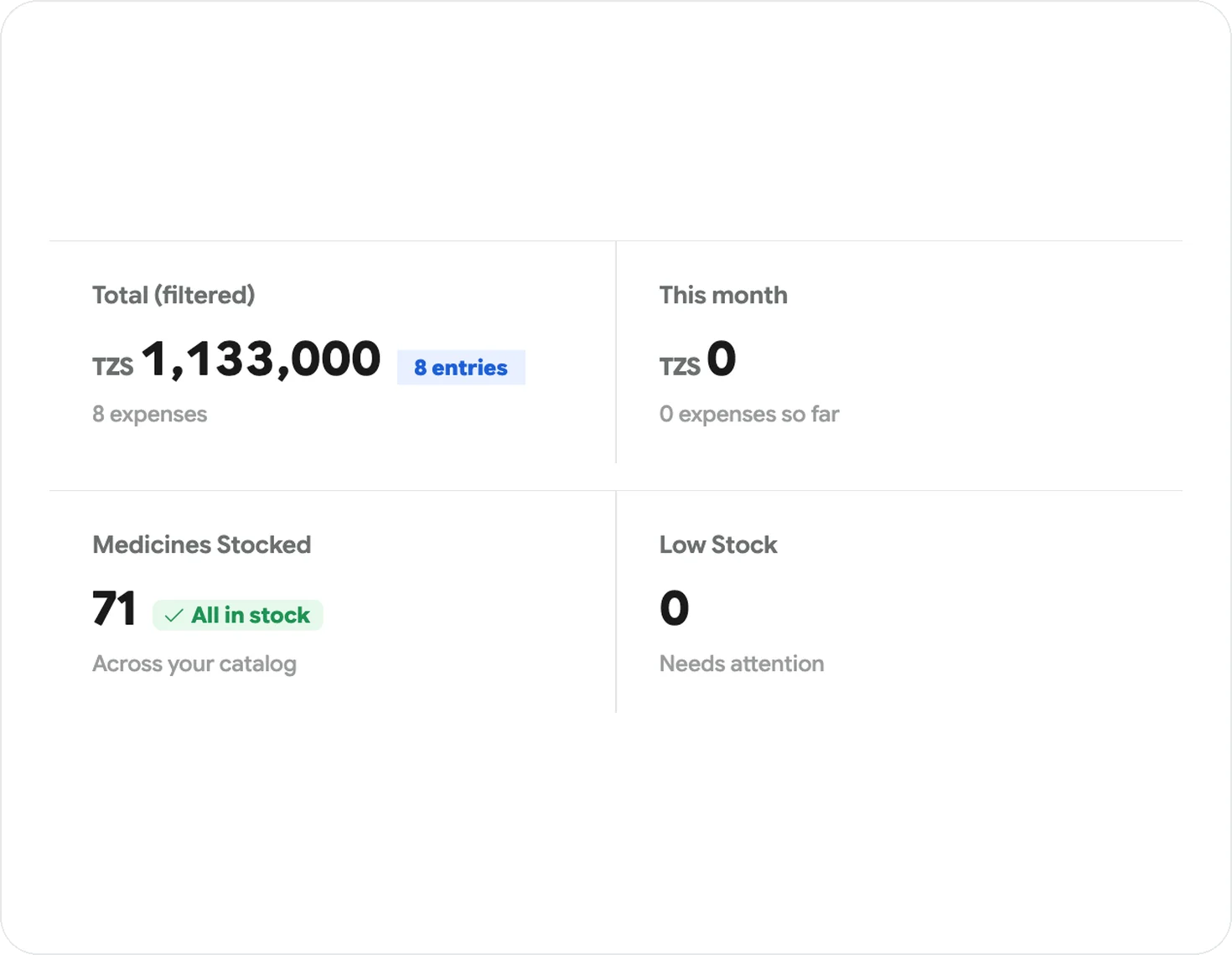Click the 1,133,000 total amount

click(261, 359)
